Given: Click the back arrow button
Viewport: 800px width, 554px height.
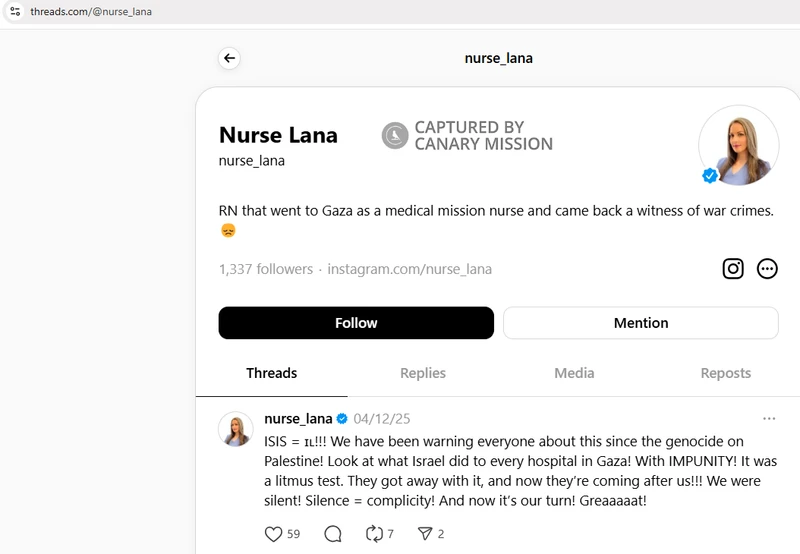Looking at the screenshot, I should (230, 58).
